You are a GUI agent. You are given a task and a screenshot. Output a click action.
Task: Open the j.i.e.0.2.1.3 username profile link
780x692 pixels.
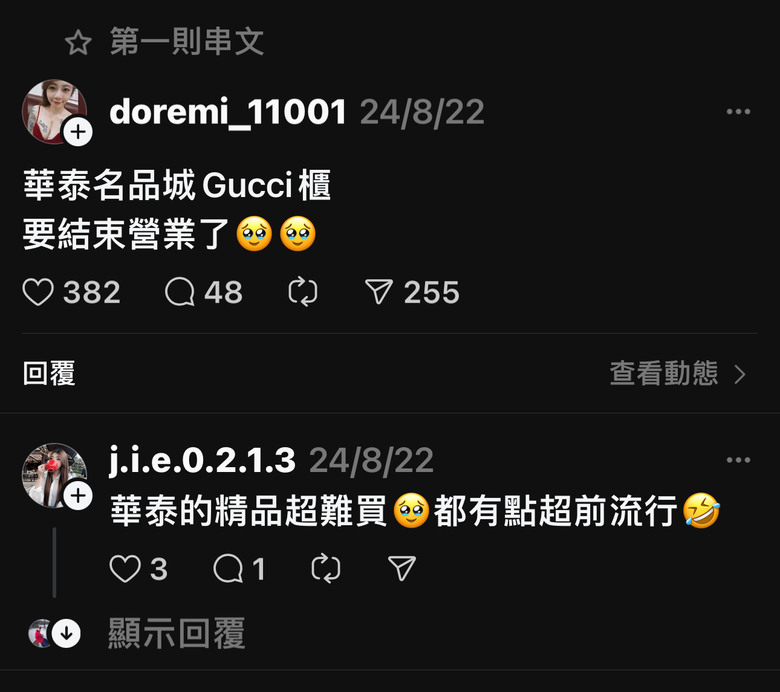point(202,461)
